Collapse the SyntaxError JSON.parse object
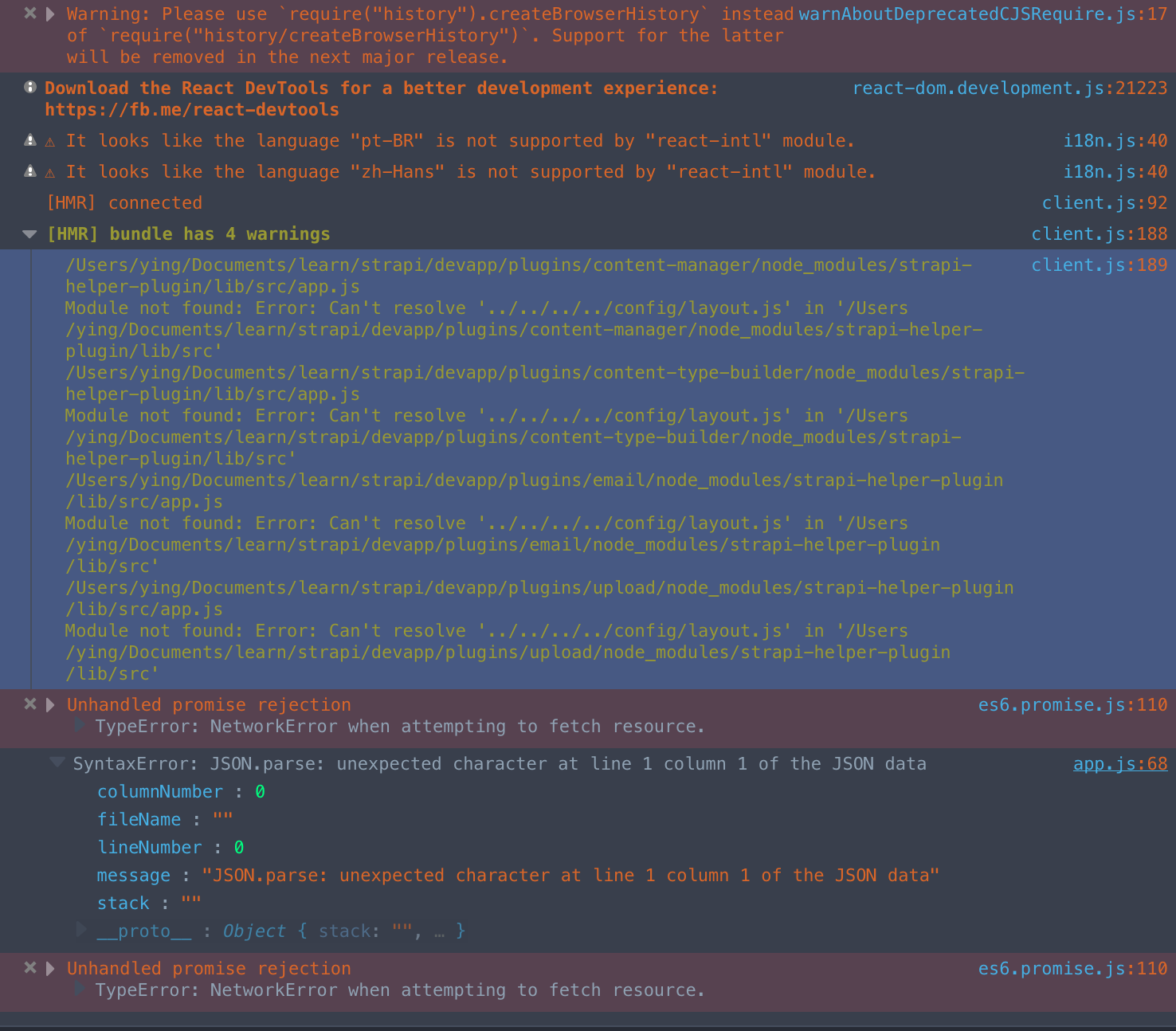Screen dimensions: 1176x1031 tap(57, 762)
